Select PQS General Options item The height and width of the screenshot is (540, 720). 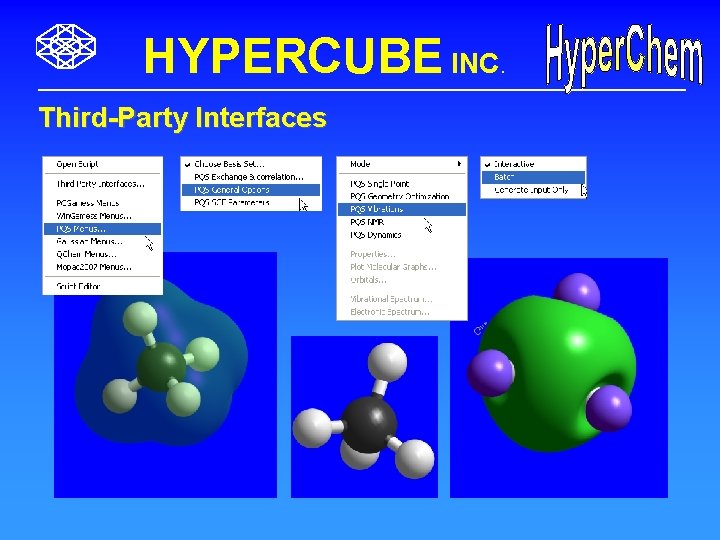pos(251,190)
